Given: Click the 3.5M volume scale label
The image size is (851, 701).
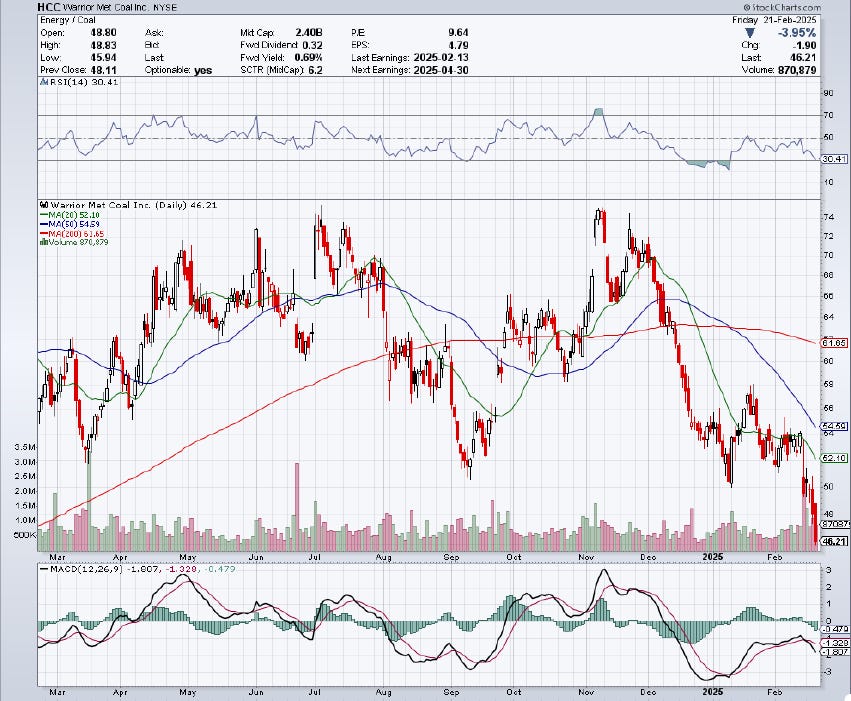Looking at the screenshot, I should [26, 447].
